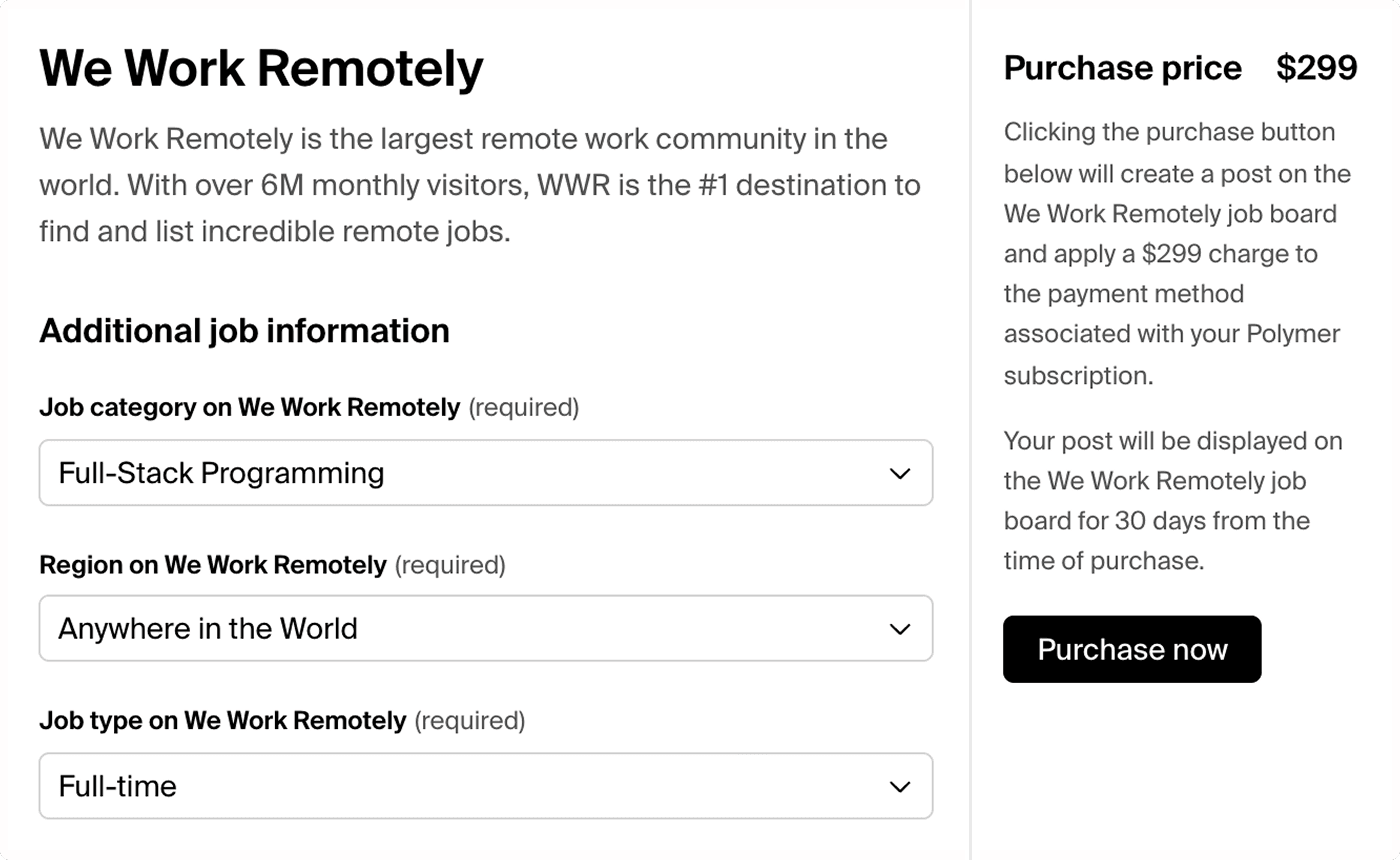Click the chevron arrow in Job category field

[x=900, y=473]
